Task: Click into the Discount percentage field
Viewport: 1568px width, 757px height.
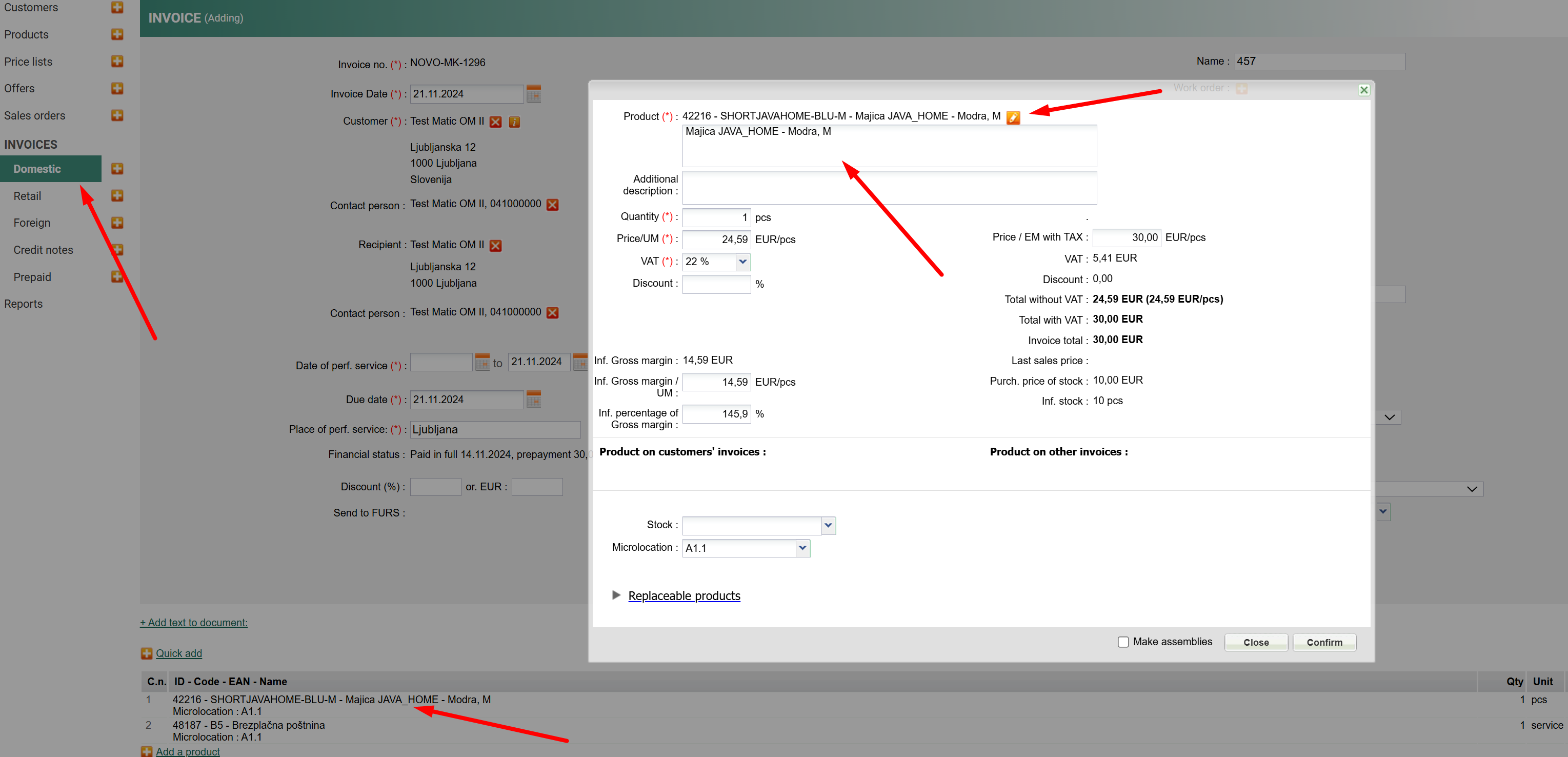Action: tap(716, 284)
